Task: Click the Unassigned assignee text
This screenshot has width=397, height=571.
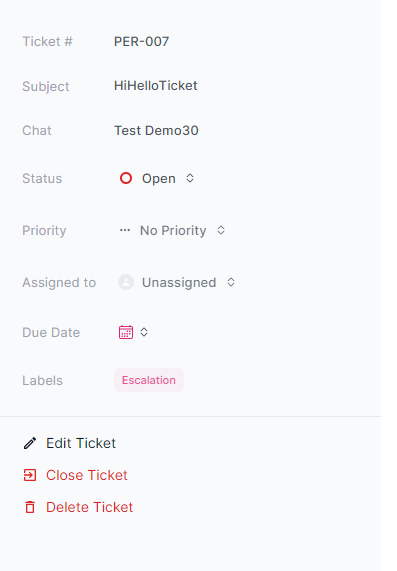Action: [x=179, y=282]
